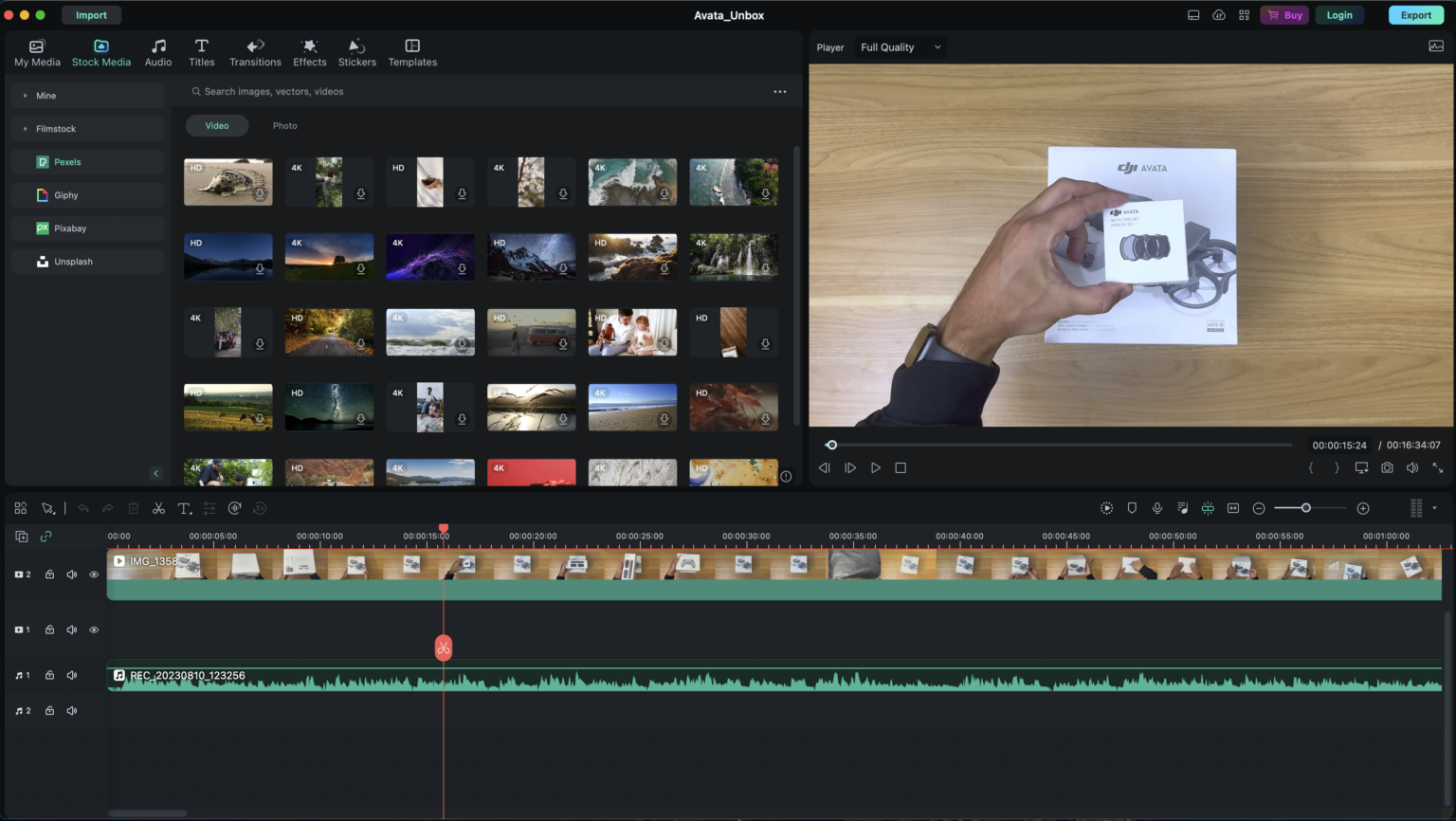Viewport: 1456px width, 821px height.
Task: Enable auto ripple in the timeline toolbar
Action: pos(1208,507)
